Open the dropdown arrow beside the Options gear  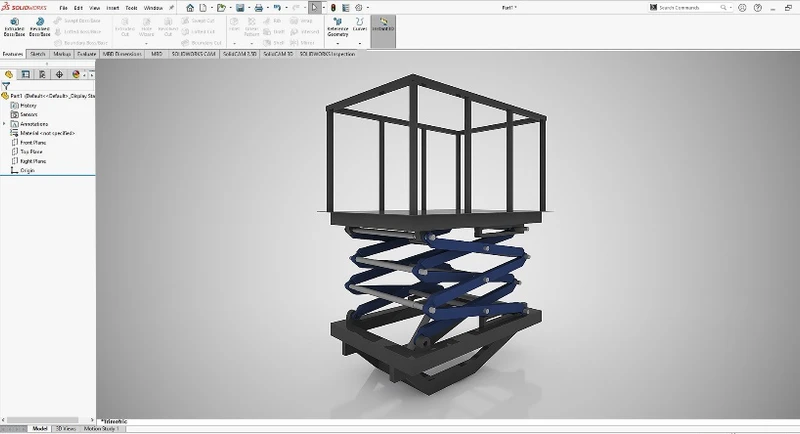[367, 8]
